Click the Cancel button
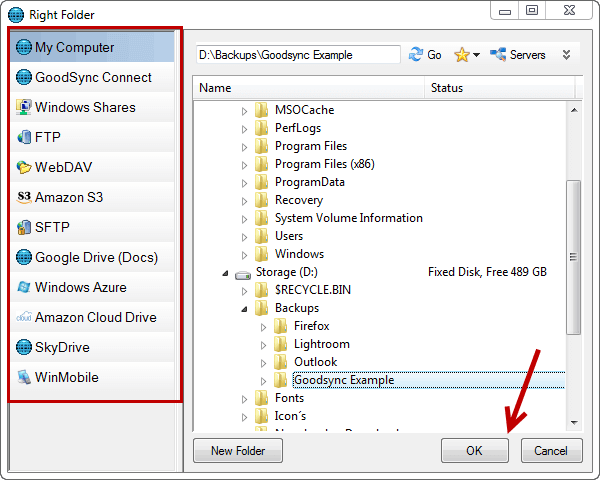 (551, 451)
